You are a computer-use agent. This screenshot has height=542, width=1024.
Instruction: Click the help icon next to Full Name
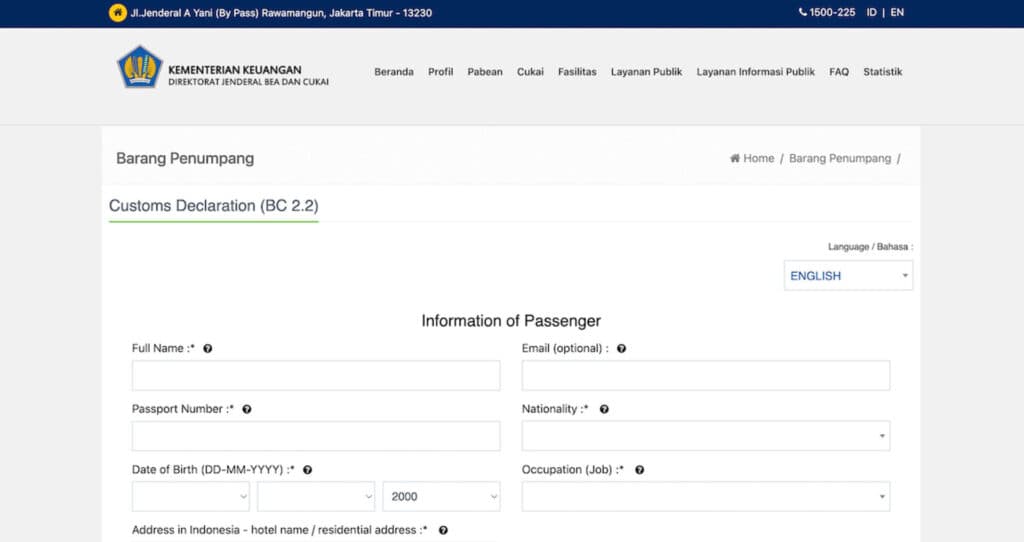click(x=208, y=349)
